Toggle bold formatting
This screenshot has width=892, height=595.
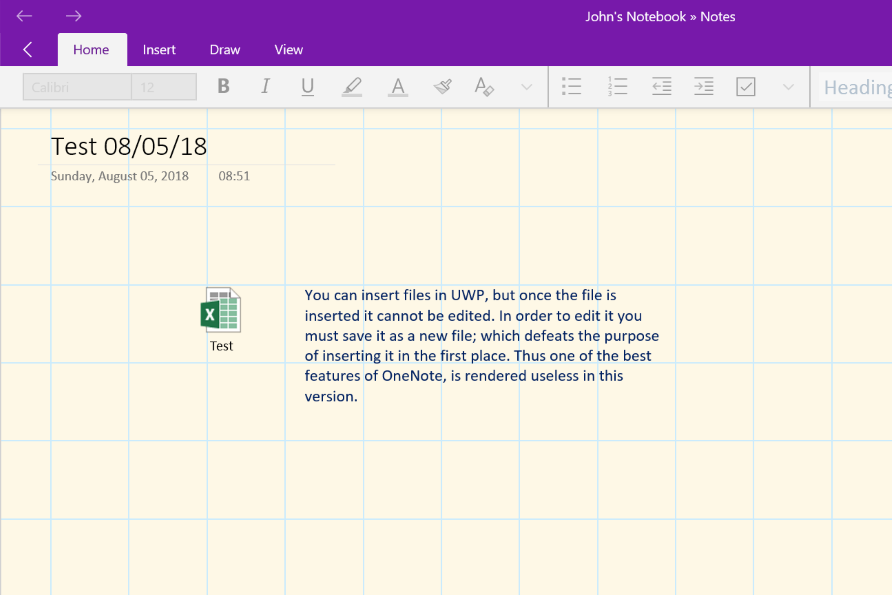tap(223, 87)
